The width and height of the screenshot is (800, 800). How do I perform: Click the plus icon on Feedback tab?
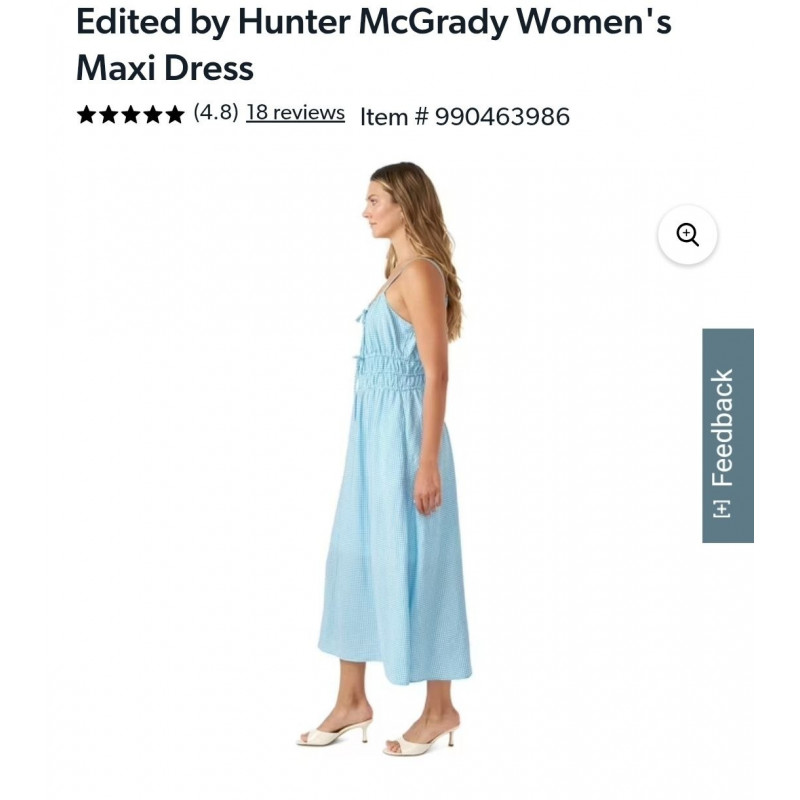pos(722,509)
